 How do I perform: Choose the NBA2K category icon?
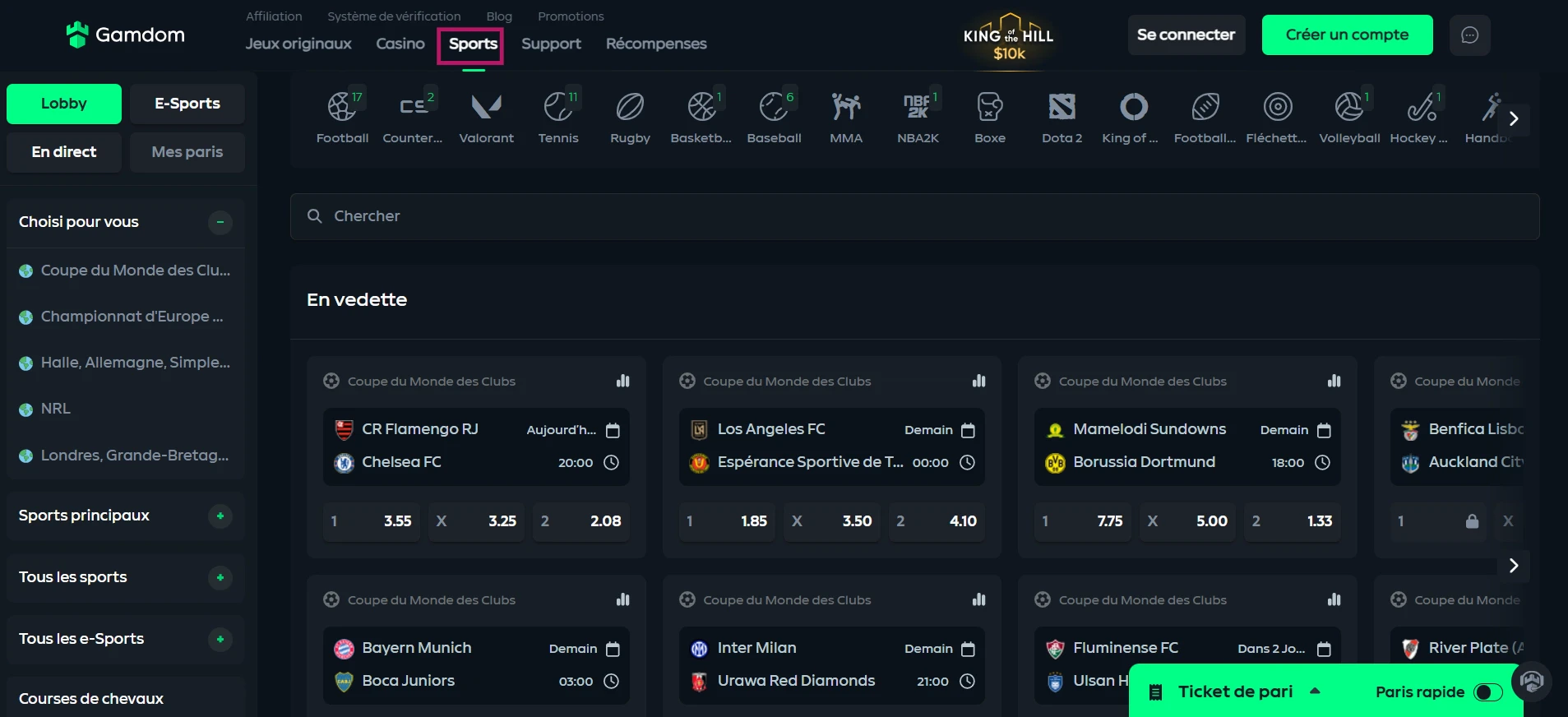point(918,117)
